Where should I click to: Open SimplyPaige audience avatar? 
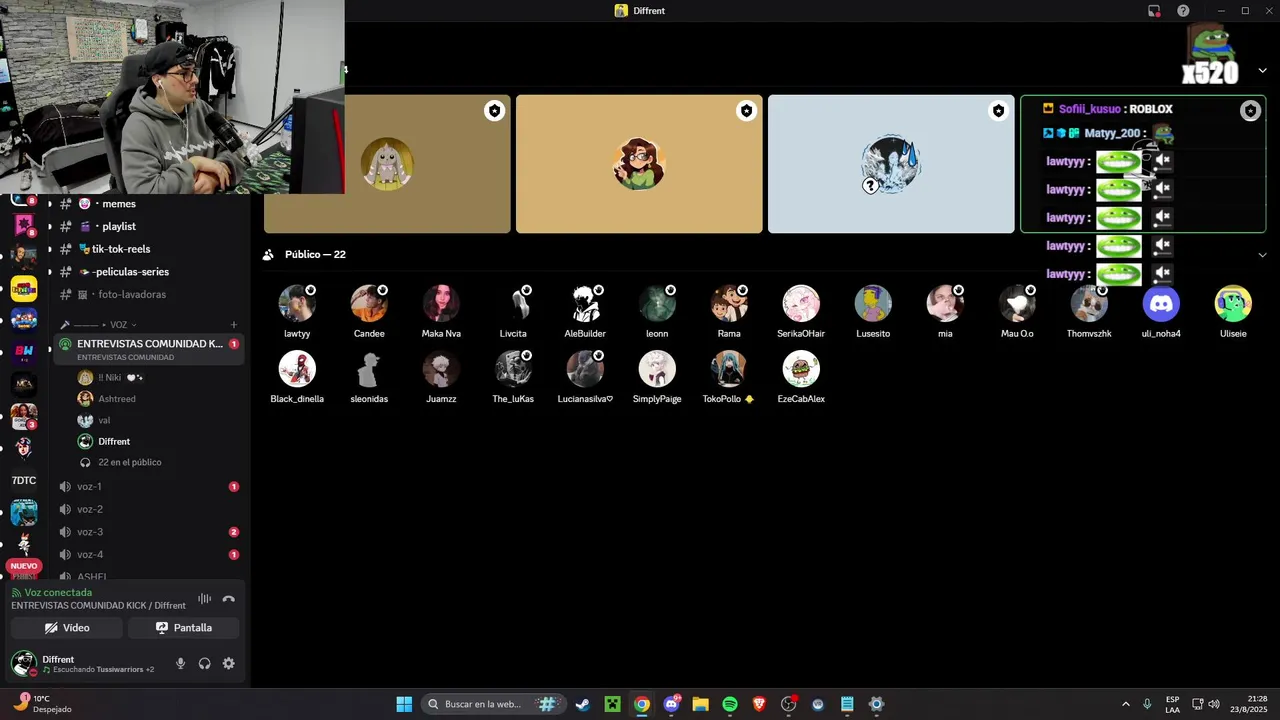pyautogui.click(x=657, y=369)
